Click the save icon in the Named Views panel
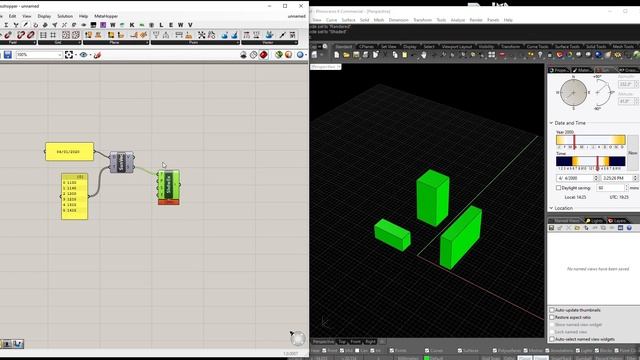Image resolution: width=640 pixels, height=360 pixels. tap(551, 228)
